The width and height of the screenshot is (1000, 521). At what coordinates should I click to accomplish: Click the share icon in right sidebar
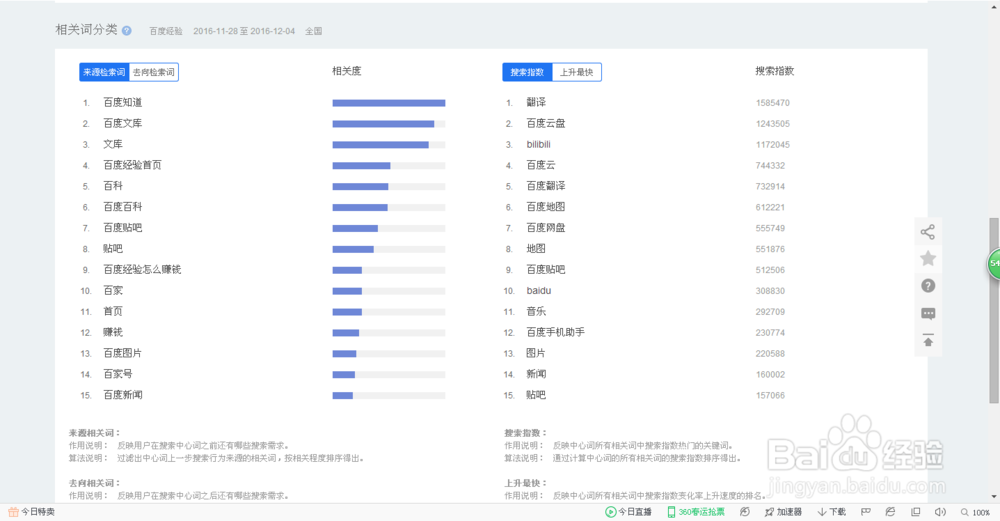[928, 232]
